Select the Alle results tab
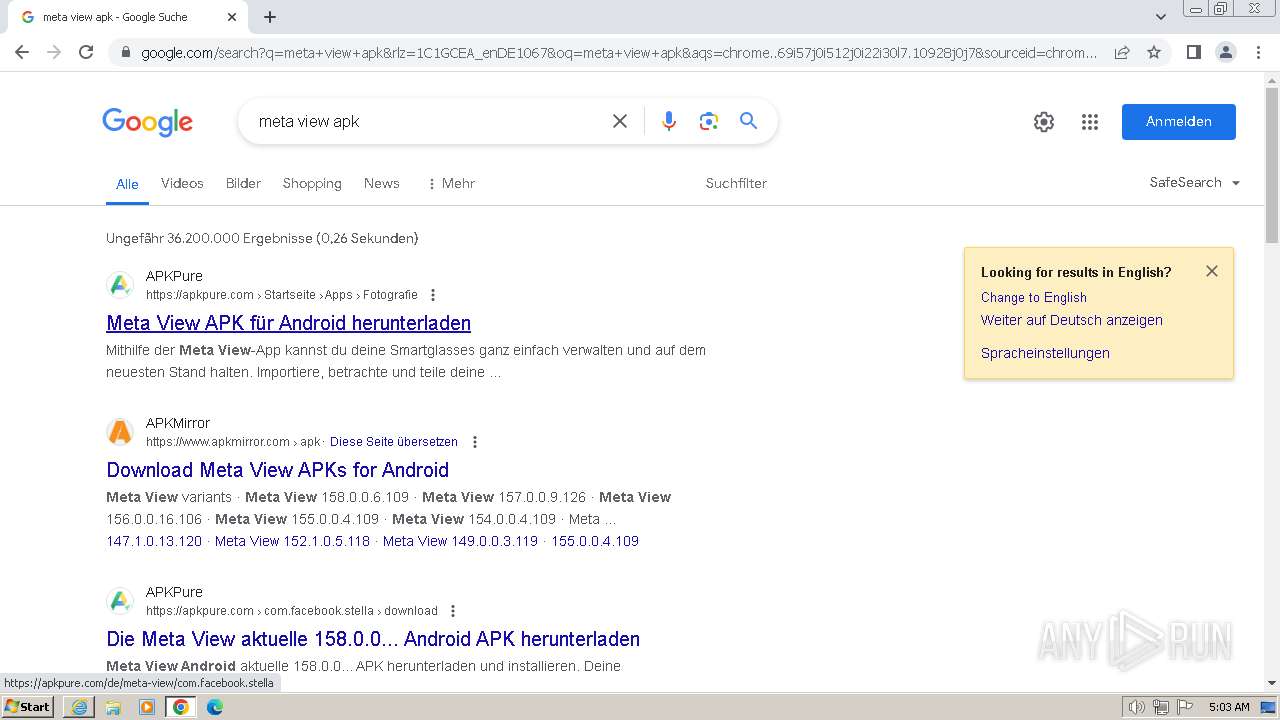The height and width of the screenshot is (720, 1280). tap(127, 184)
